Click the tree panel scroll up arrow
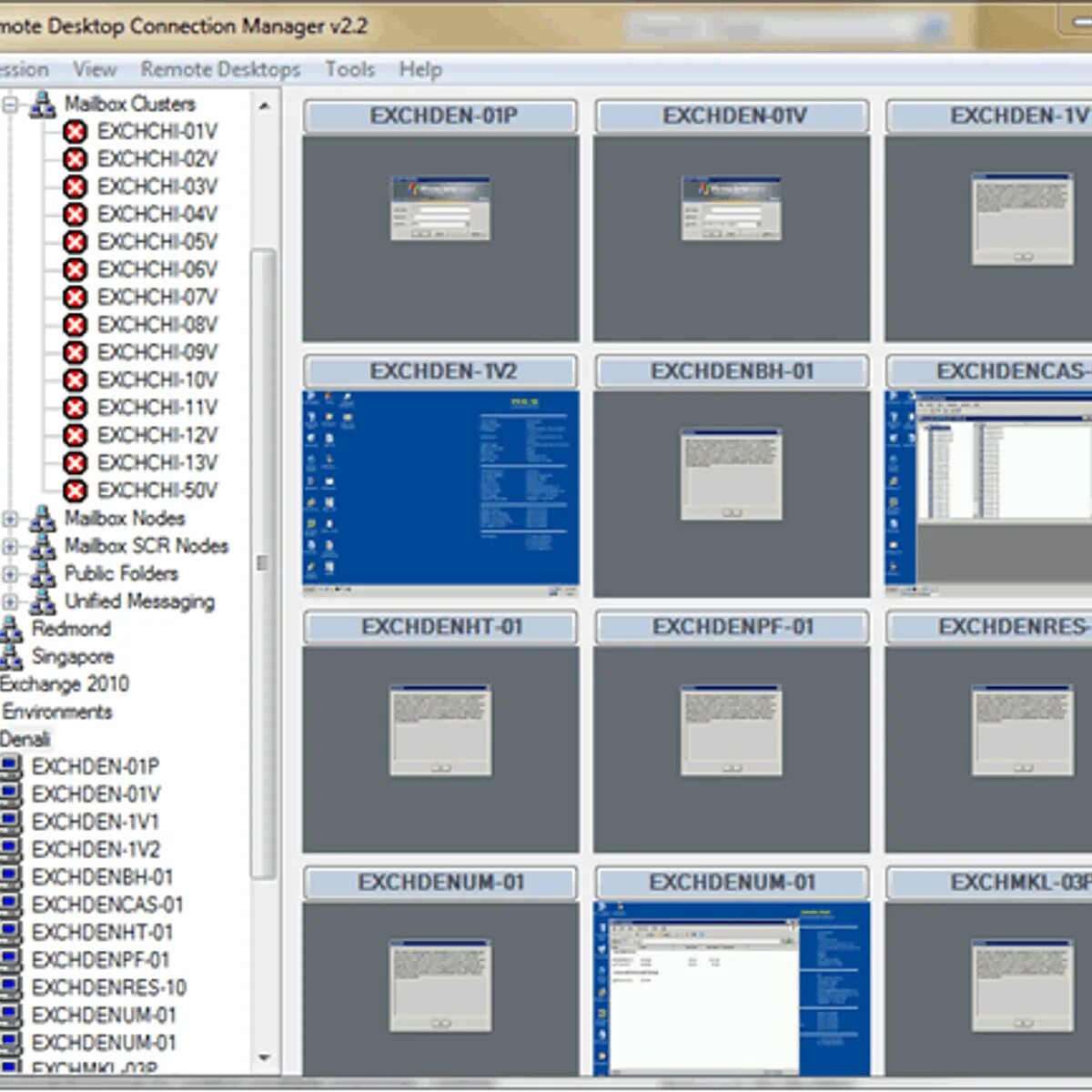This screenshot has height=1092, width=1092. (x=264, y=106)
